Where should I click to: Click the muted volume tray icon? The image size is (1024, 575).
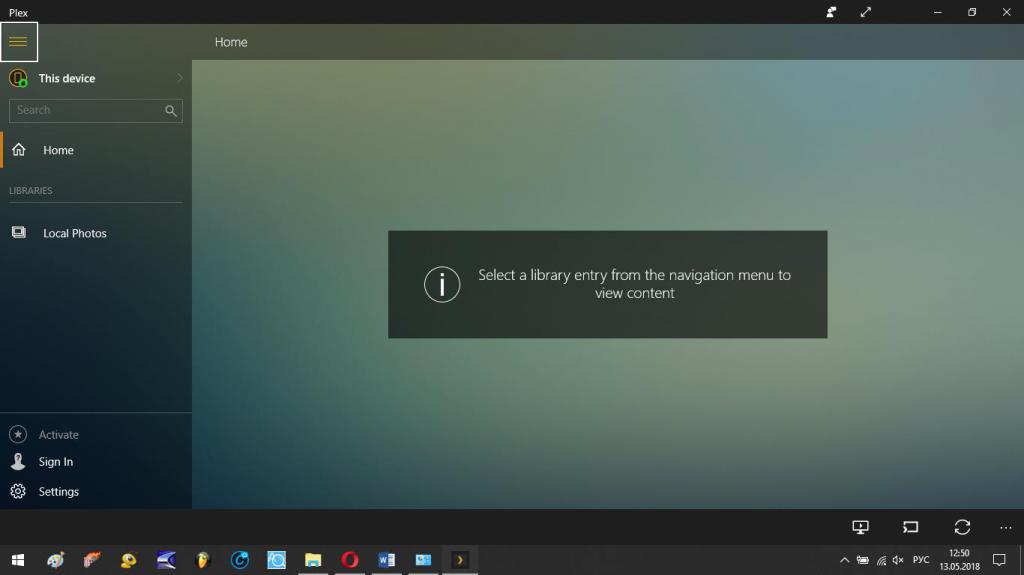pos(898,560)
